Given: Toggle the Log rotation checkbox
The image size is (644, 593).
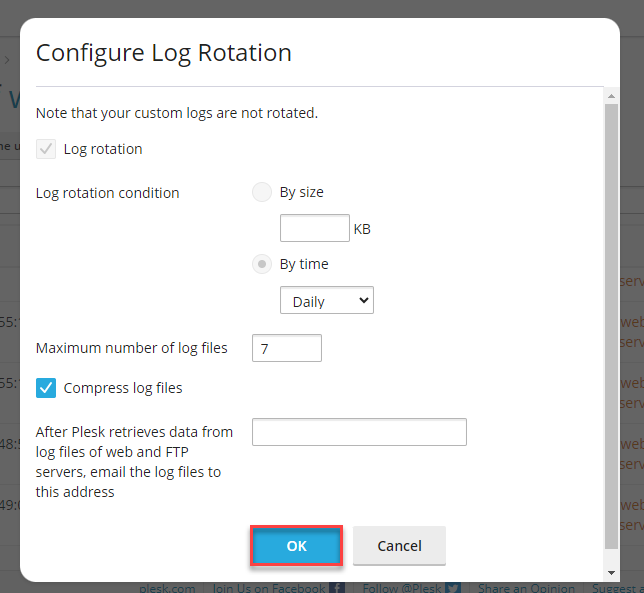Looking at the screenshot, I should 46,149.
